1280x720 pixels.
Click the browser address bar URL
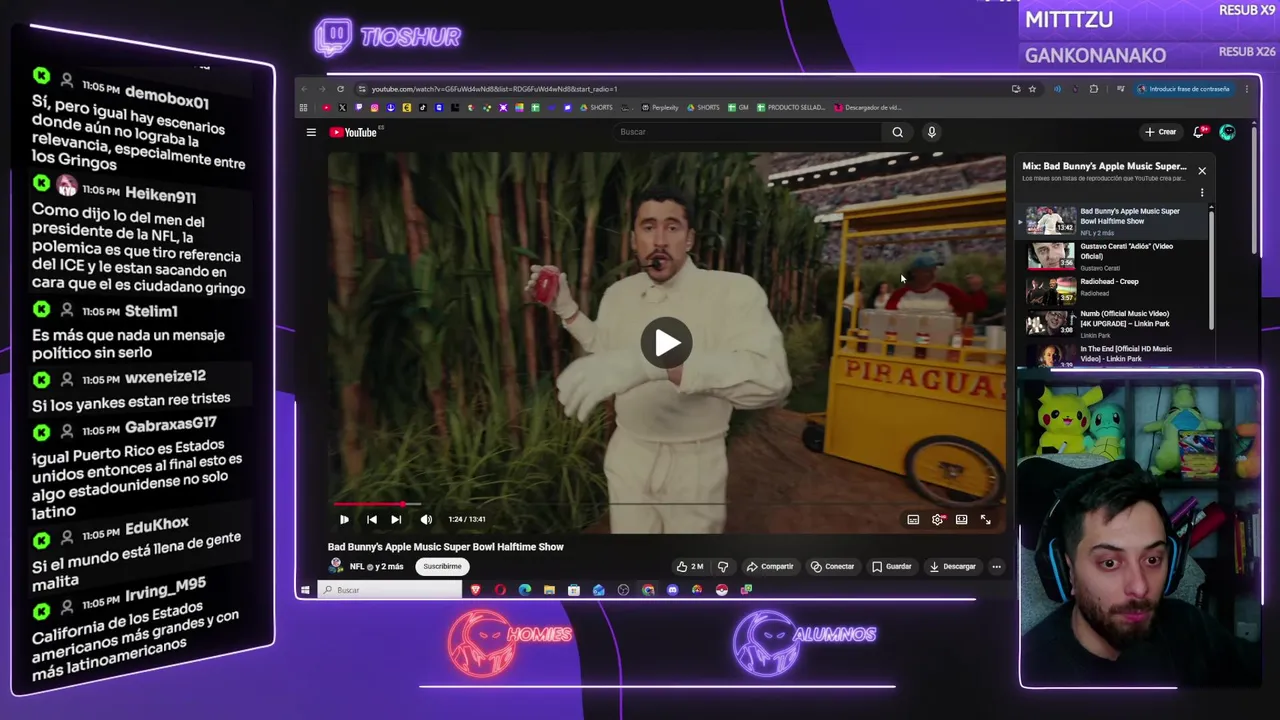pos(495,89)
